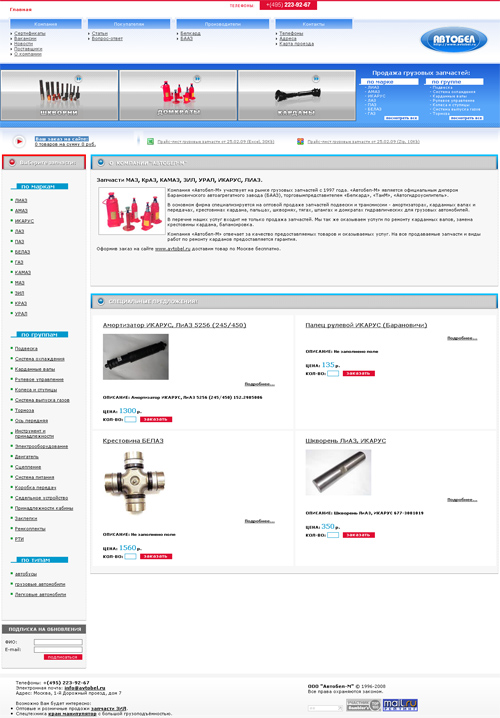Click 'посмотреть все' under 'по марке'

[x=401, y=118]
